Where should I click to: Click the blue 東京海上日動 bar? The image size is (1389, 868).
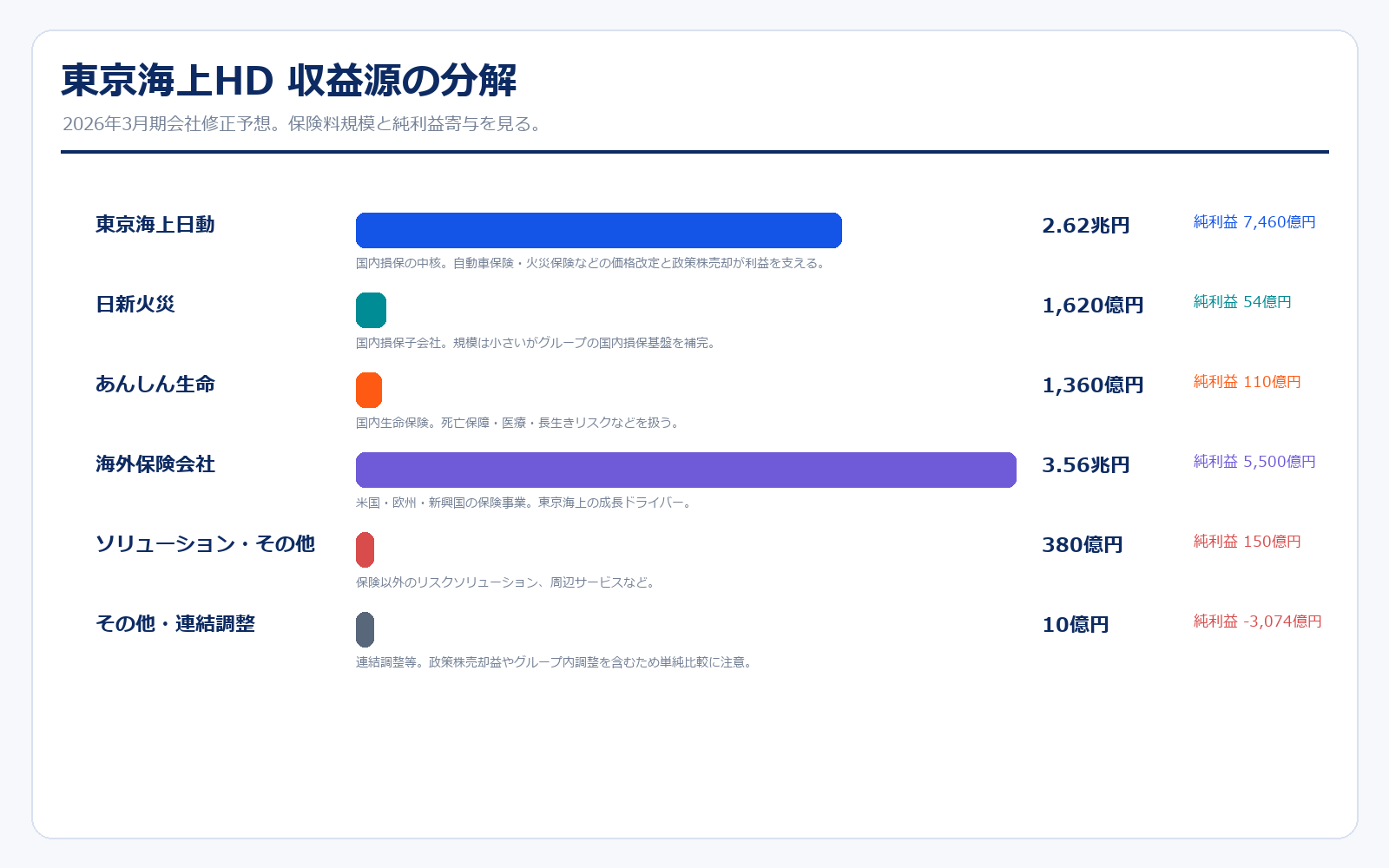[599, 230]
